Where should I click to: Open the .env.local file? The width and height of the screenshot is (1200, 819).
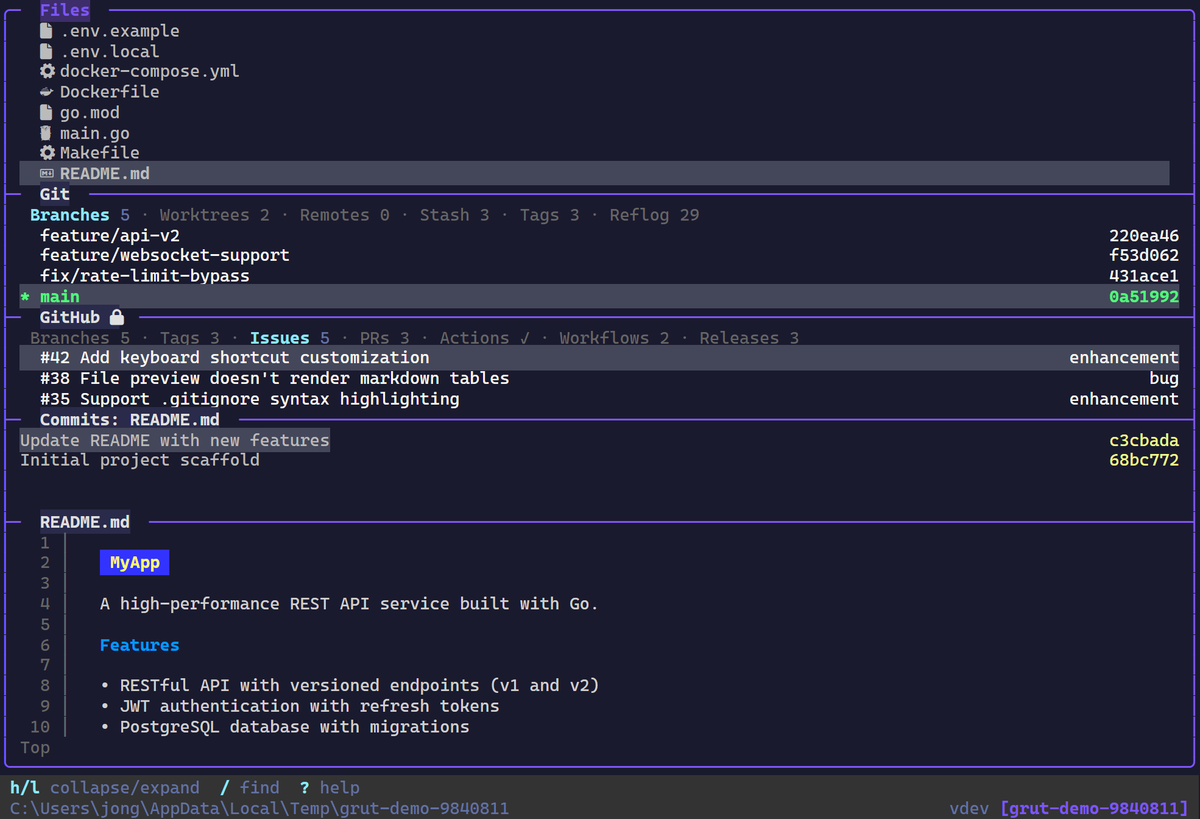110,51
